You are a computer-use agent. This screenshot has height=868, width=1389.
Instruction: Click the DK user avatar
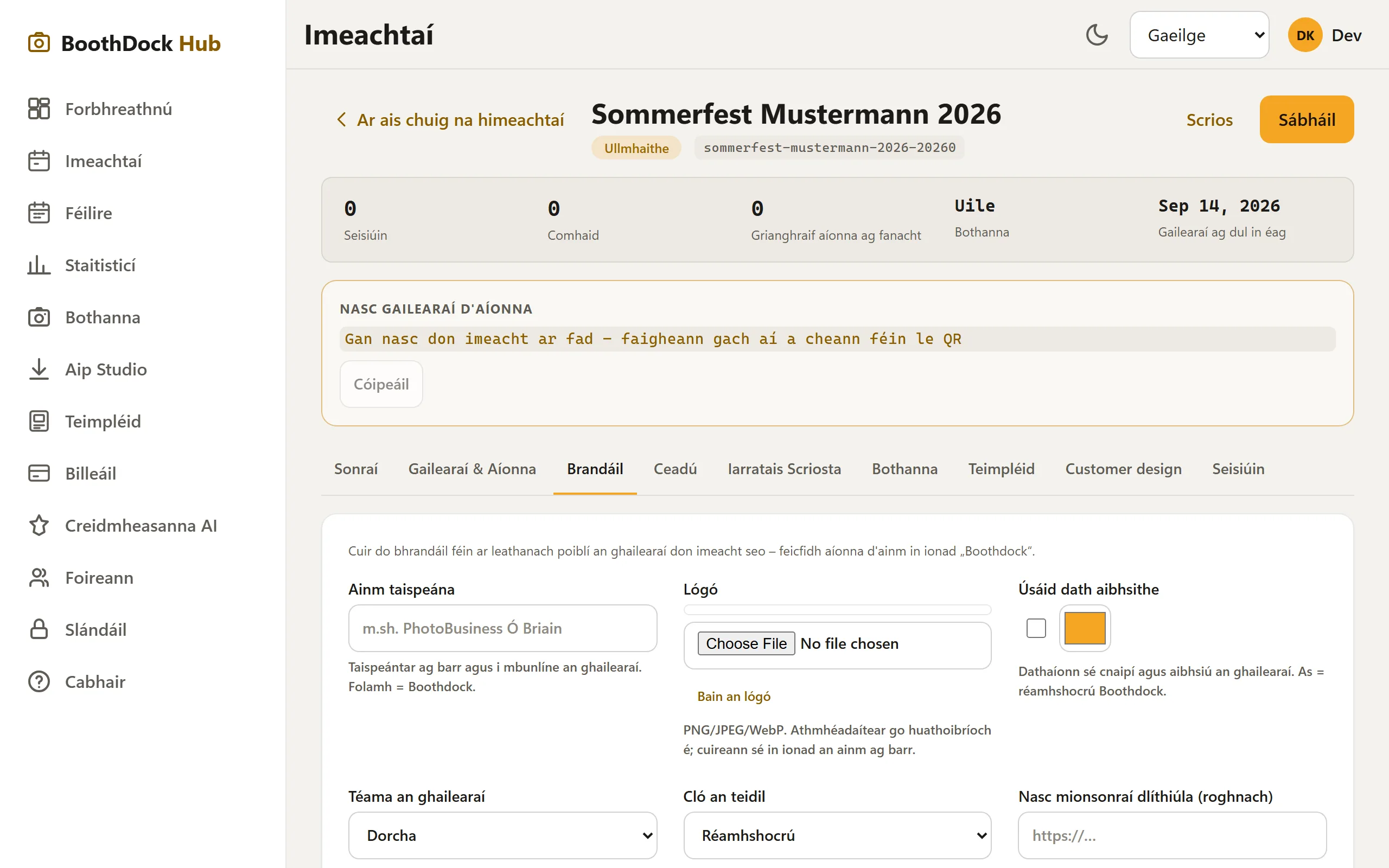click(x=1305, y=35)
